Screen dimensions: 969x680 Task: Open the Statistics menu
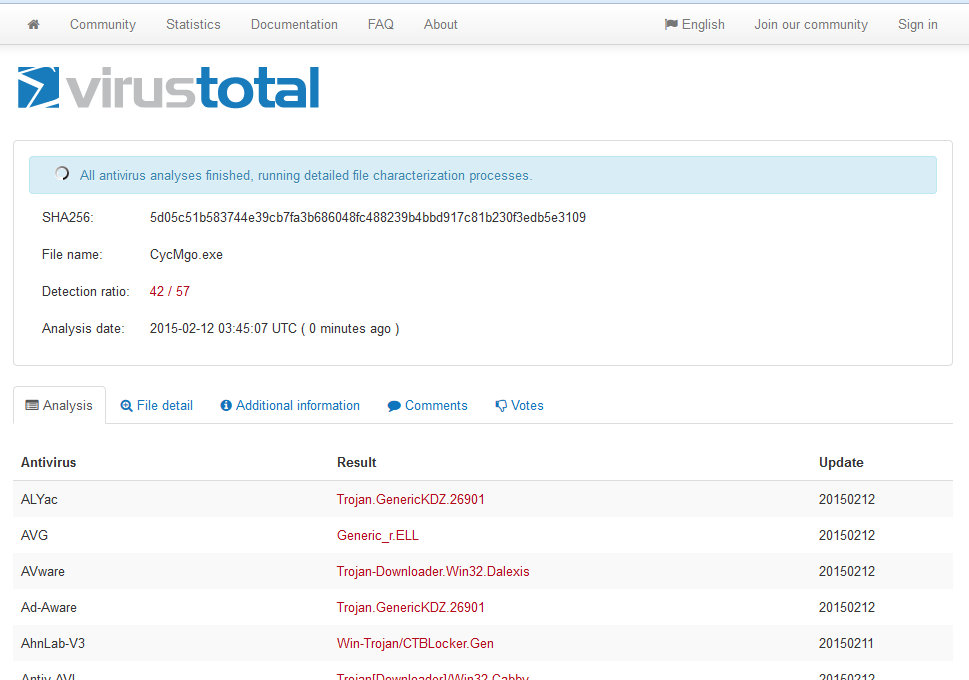[193, 25]
